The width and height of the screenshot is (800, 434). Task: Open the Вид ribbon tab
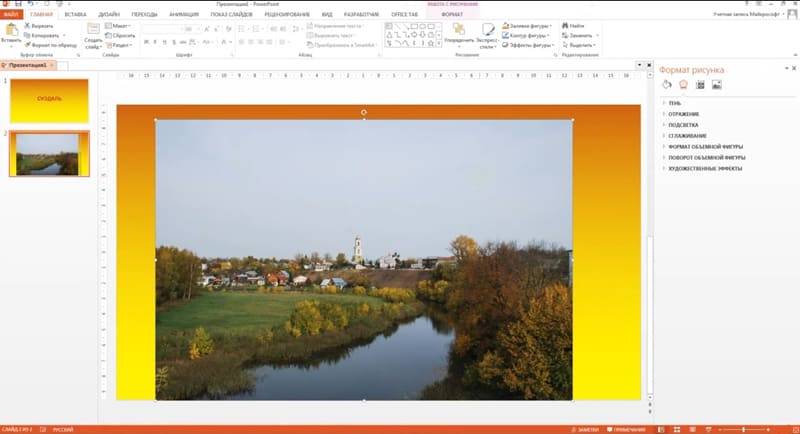click(x=327, y=14)
